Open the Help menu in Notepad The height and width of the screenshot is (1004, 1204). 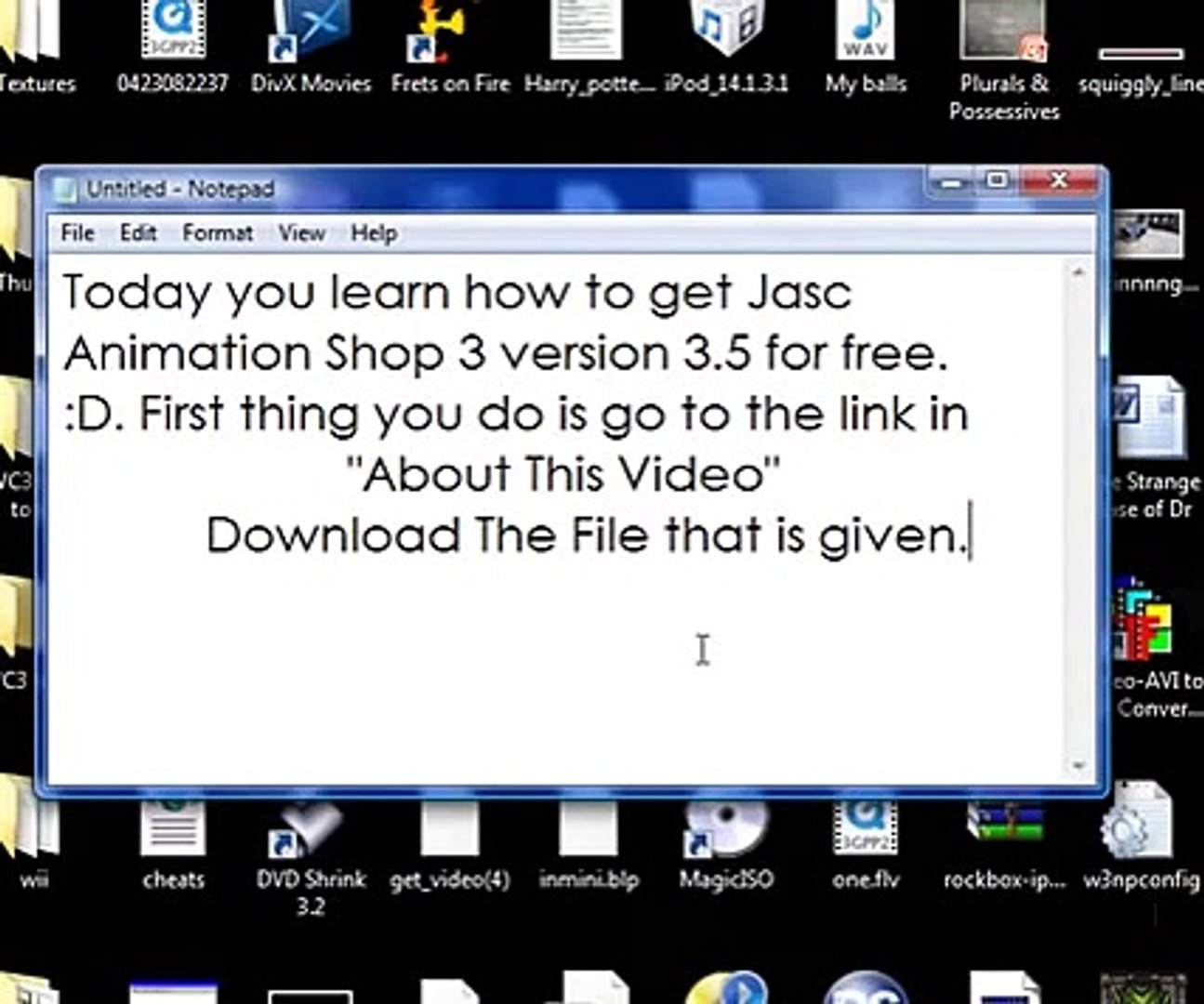374,232
